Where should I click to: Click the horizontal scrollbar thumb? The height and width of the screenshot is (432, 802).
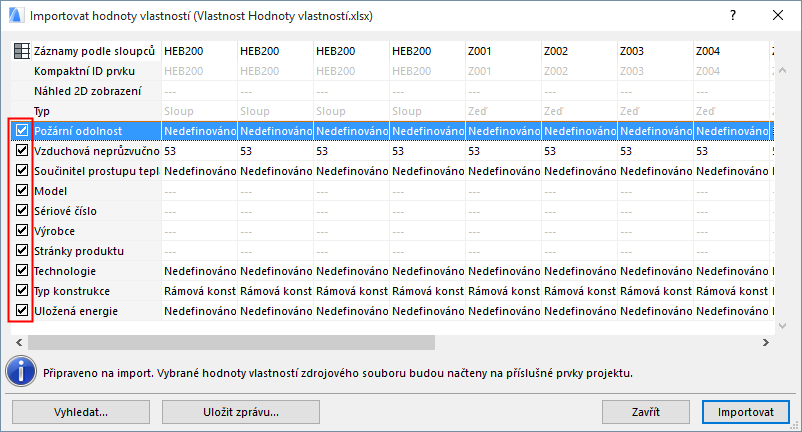click(x=232, y=343)
